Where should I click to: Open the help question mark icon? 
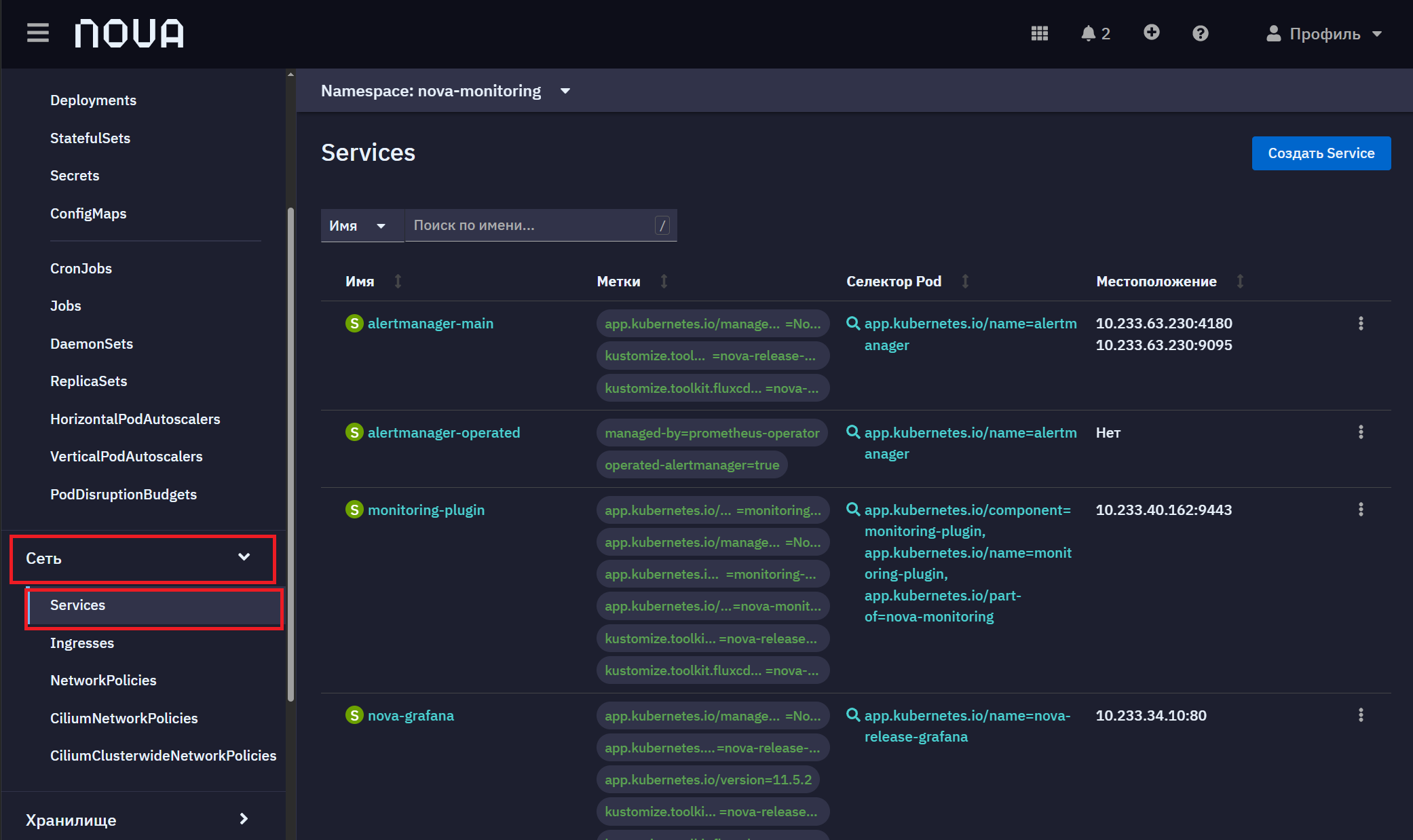[x=1200, y=33]
